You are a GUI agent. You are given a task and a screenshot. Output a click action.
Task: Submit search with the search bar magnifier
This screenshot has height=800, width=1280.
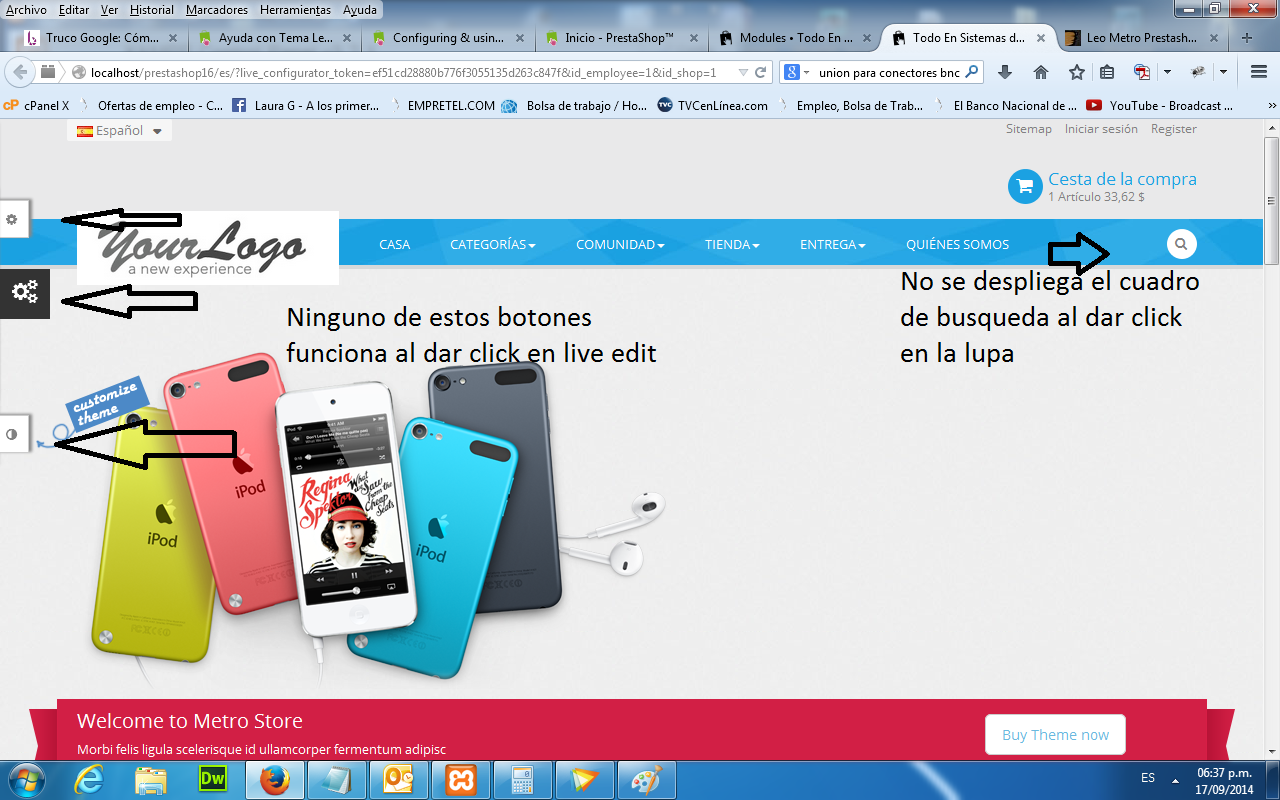pyautogui.click(x=971, y=72)
